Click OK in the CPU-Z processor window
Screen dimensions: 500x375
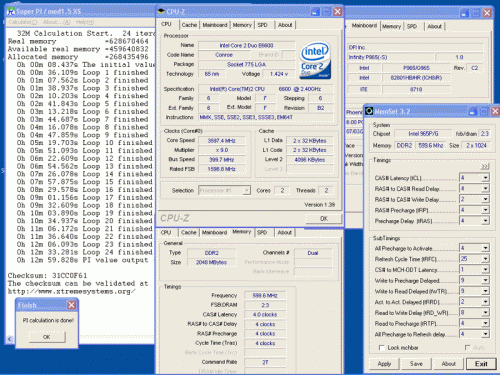[x=324, y=219]
